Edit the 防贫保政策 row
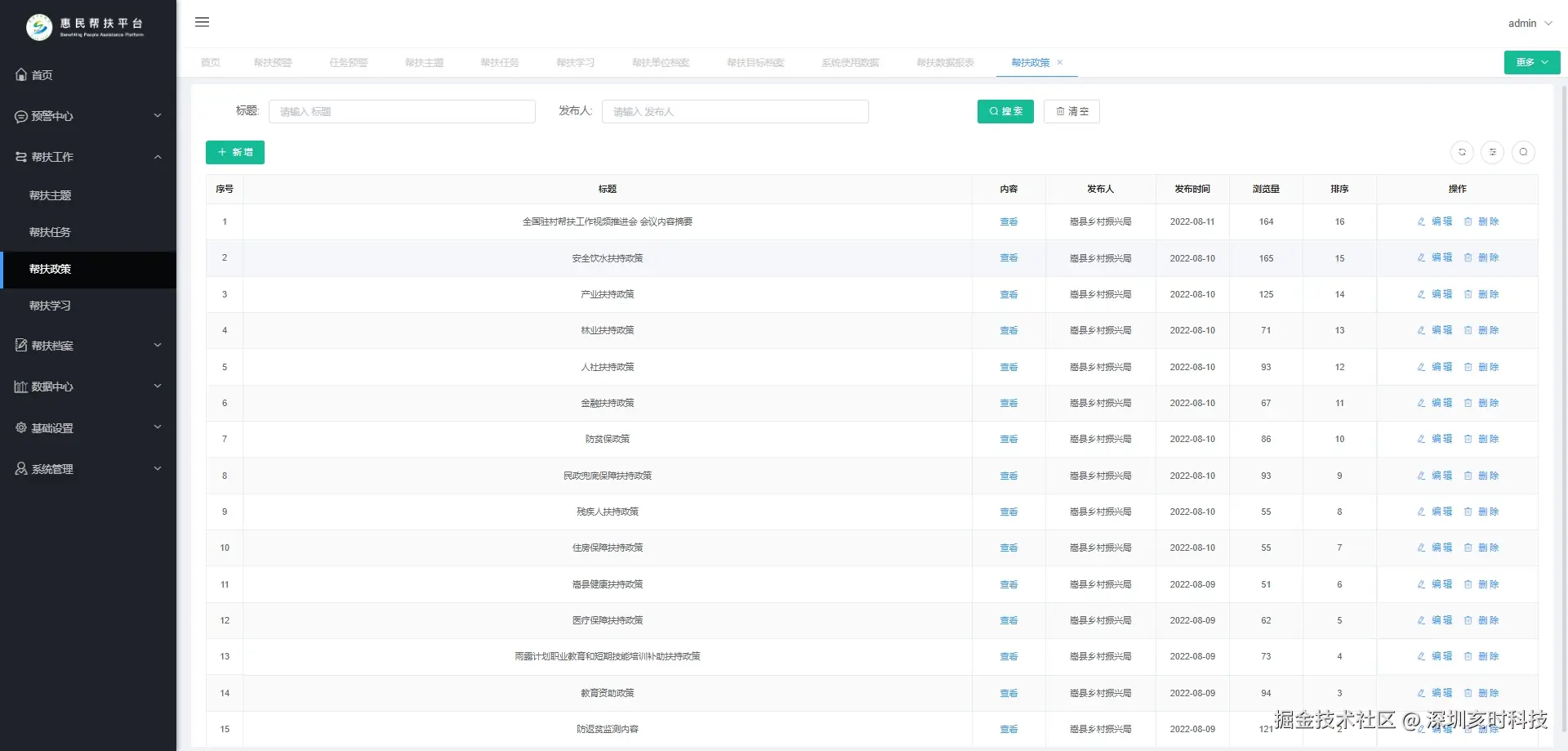 click(x=1435, y=439)
